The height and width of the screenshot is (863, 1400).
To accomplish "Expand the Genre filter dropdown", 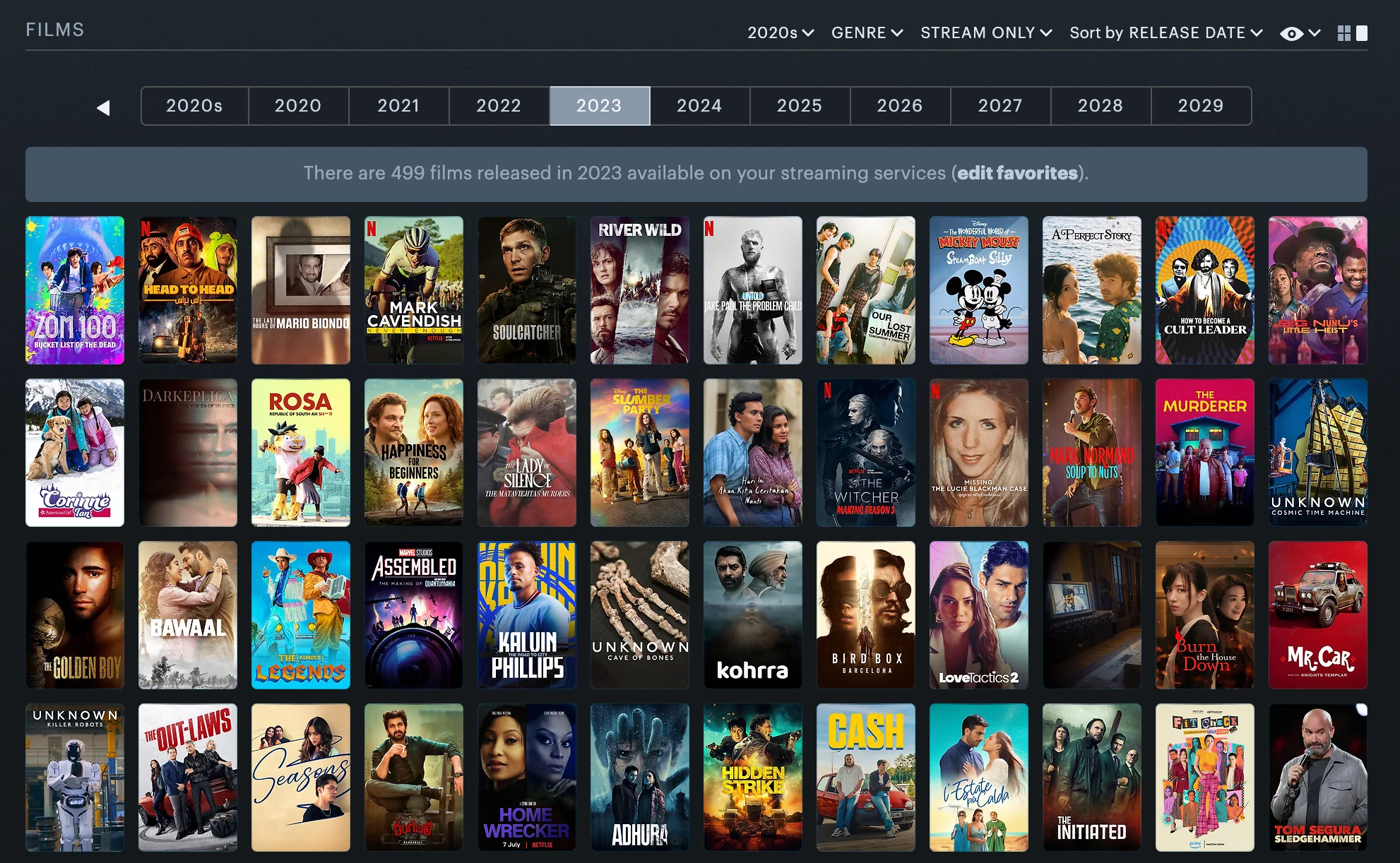I will pos(866,33).
